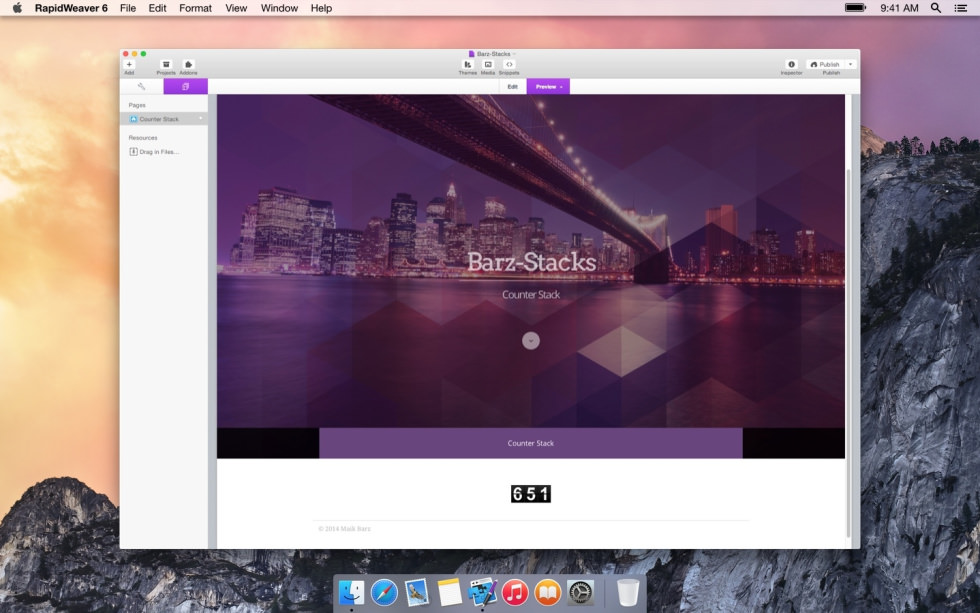Click the Pages section header
The width and height of the screenshot is (980, 613).
pos(137,105)
